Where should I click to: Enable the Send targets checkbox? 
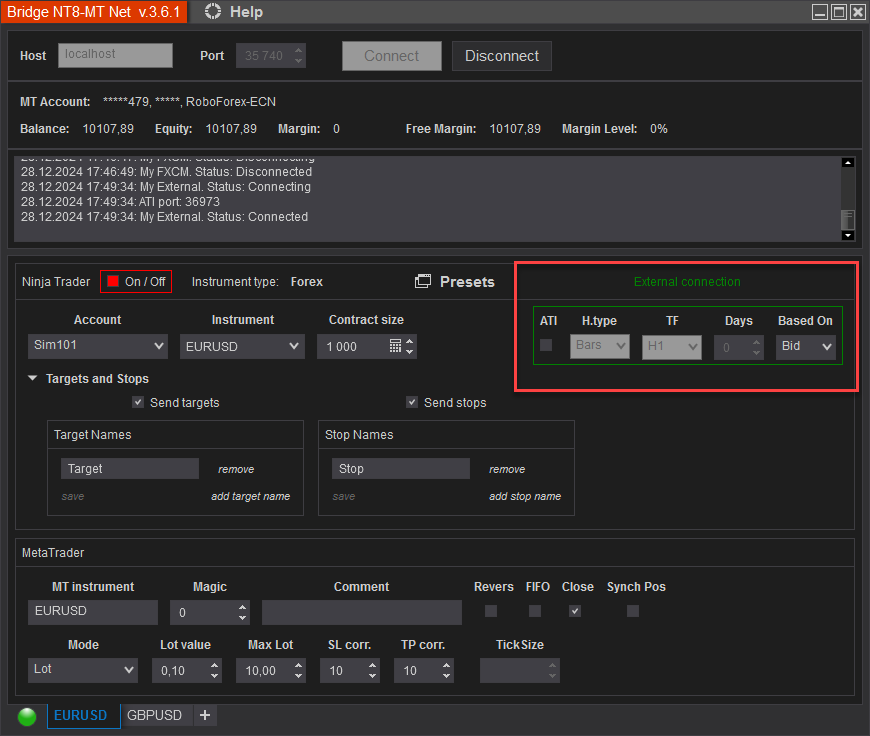pos(138,402)
